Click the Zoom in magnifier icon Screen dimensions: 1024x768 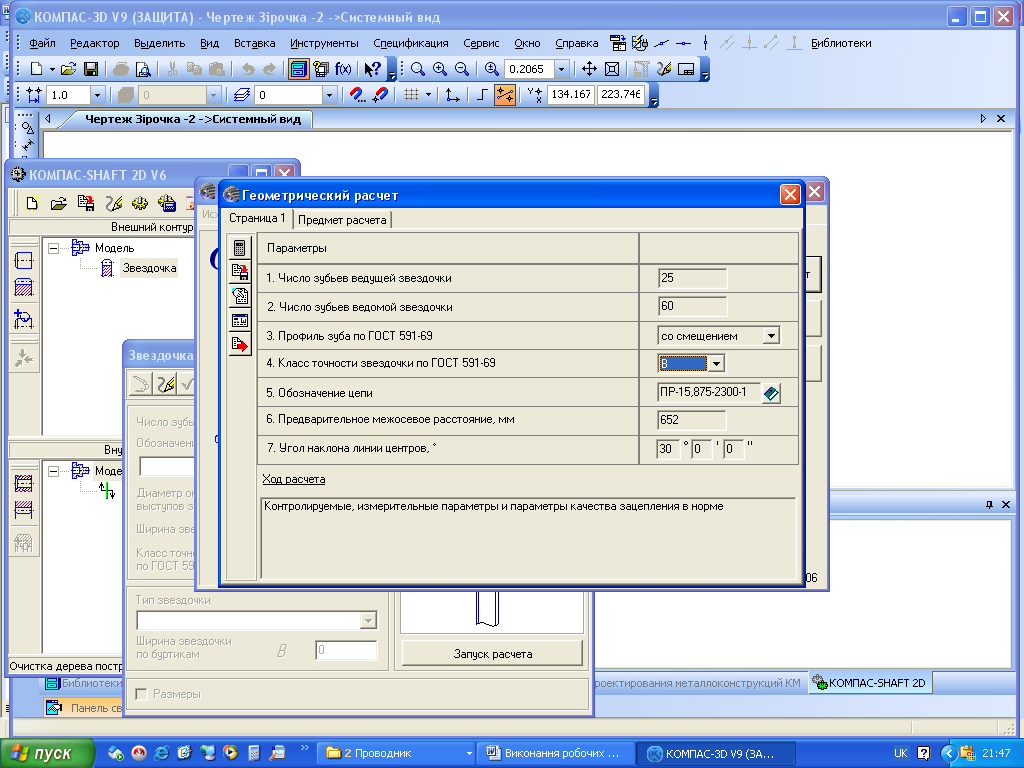click(440, 69)
